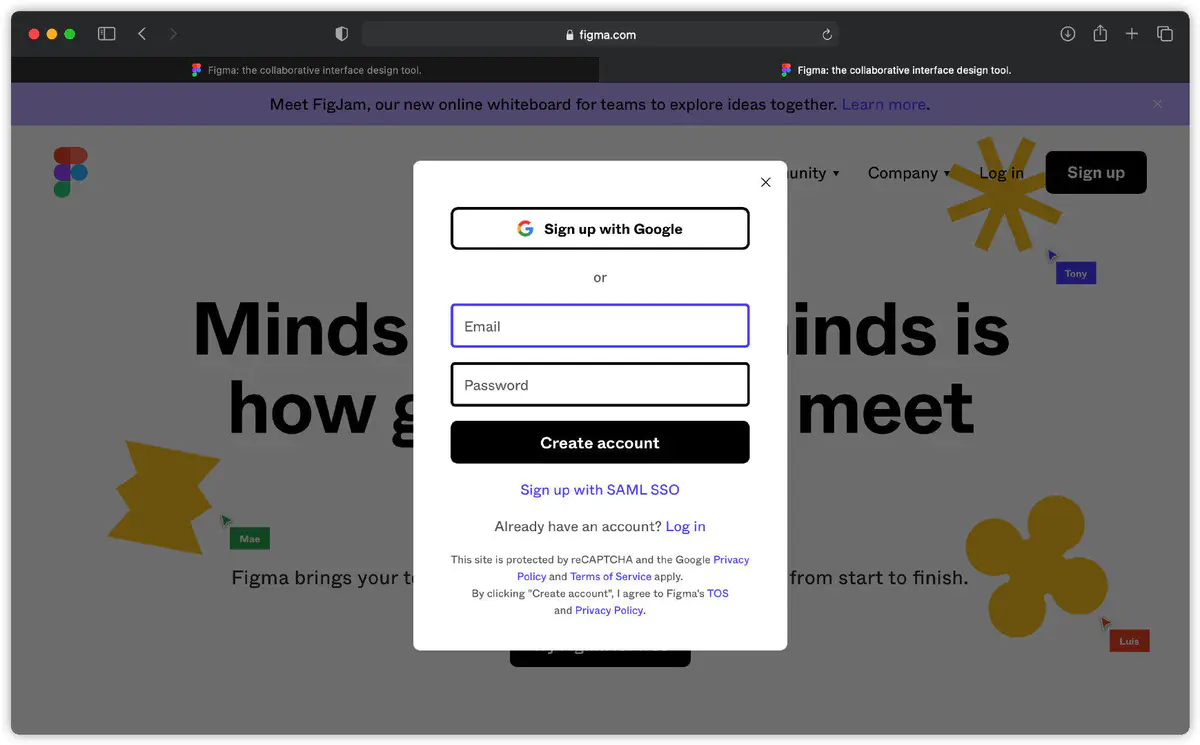Screen dimensions: 1200x745
Task: Open Log in in the header
Action: [x=1001, y=173]
